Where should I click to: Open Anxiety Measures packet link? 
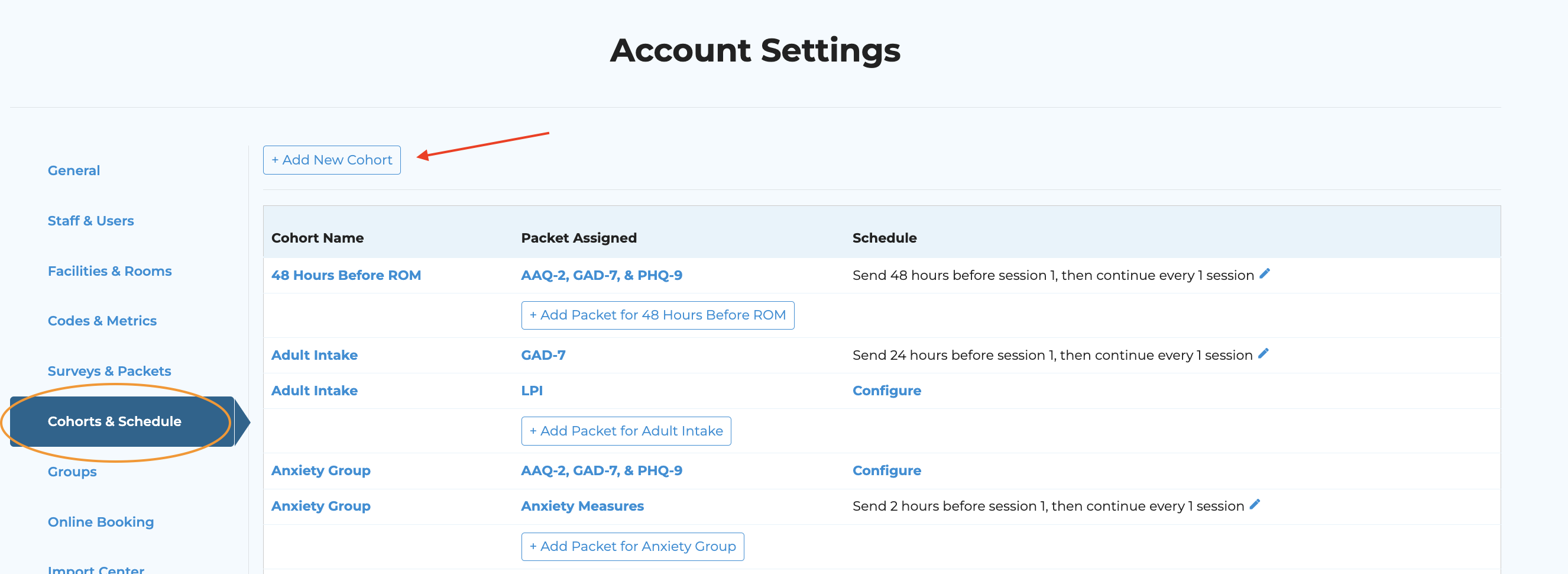click(x=582, y=506)
